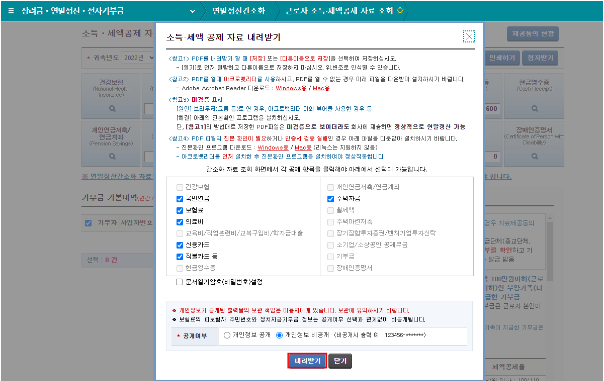Click magnifier icon under 건강보험 card
This screenshot has height=381, width=604.
coord(112,109)
